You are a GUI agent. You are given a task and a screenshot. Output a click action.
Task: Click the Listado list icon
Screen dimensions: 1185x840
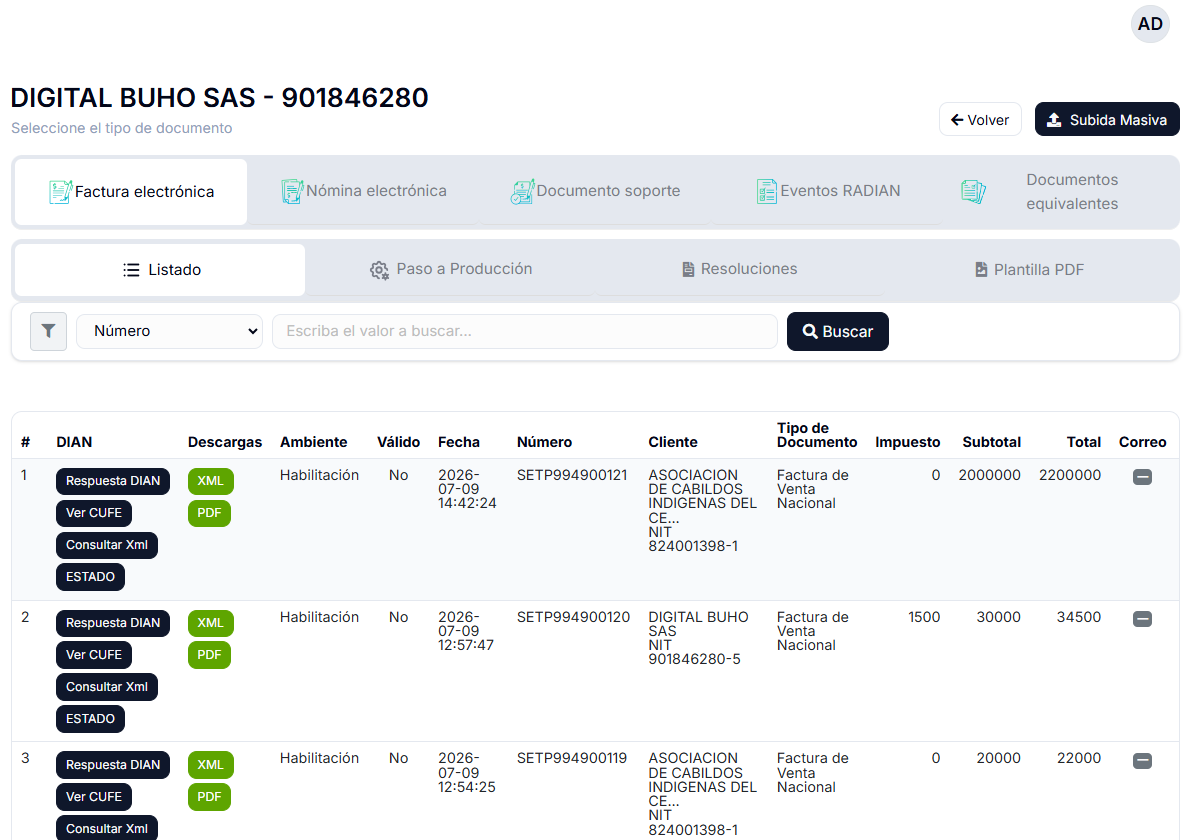pyautogui.click(x=131, y=270)
